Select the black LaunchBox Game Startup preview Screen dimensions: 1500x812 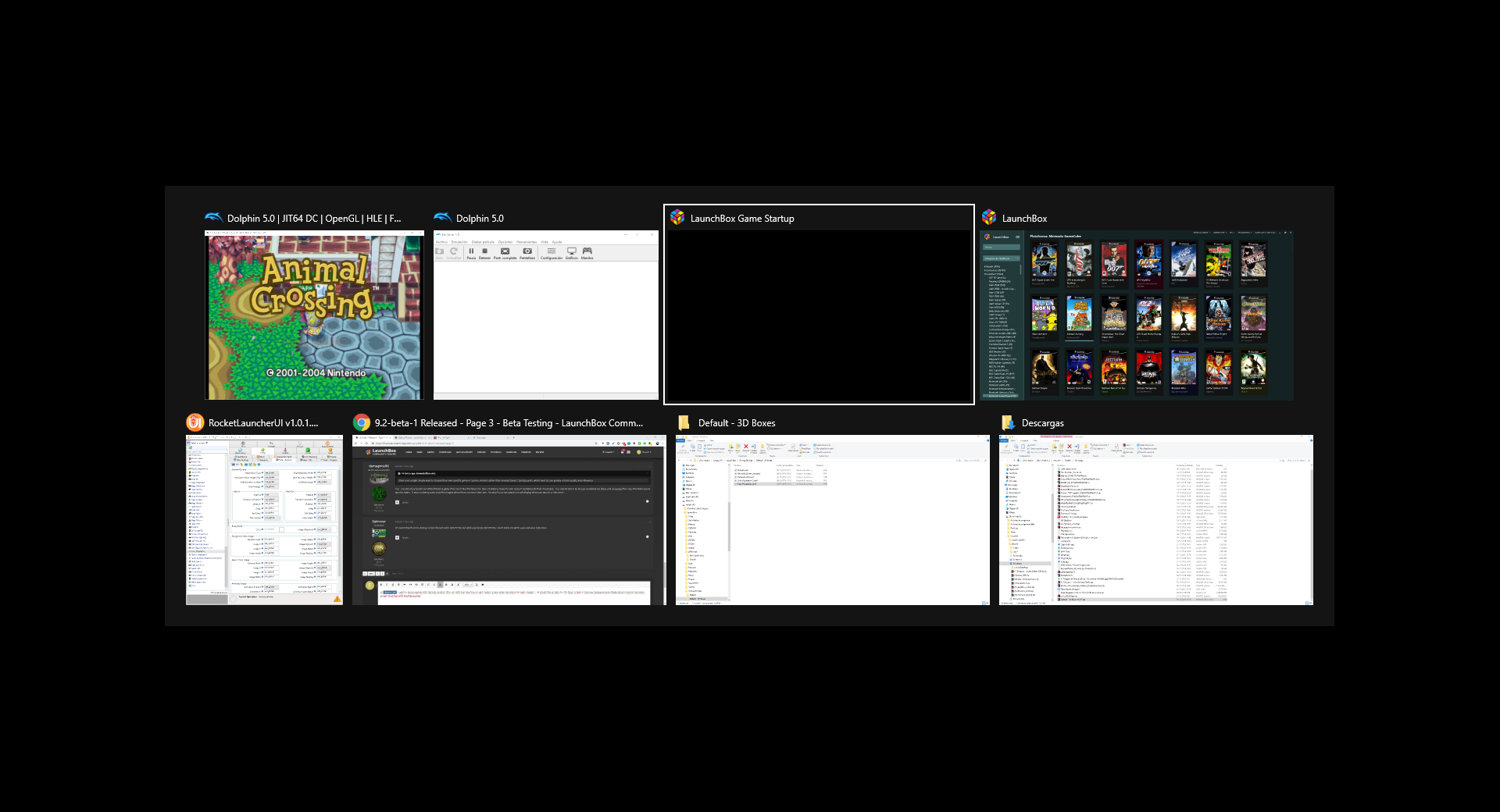coord(819,315)
